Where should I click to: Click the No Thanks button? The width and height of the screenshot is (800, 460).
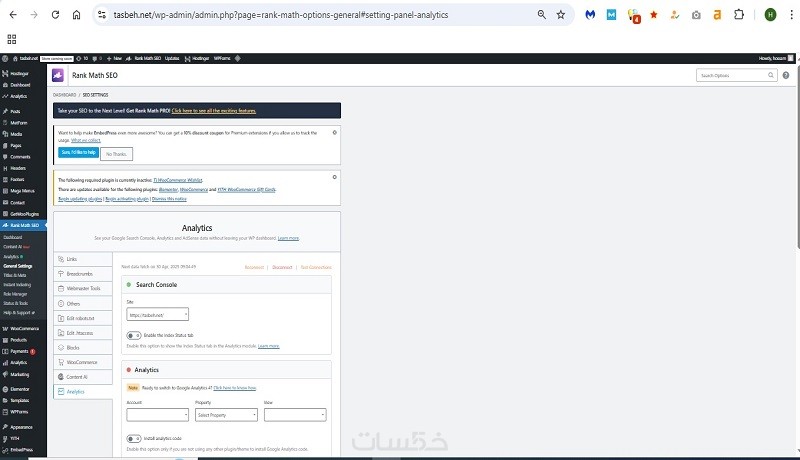click(116, 154)
